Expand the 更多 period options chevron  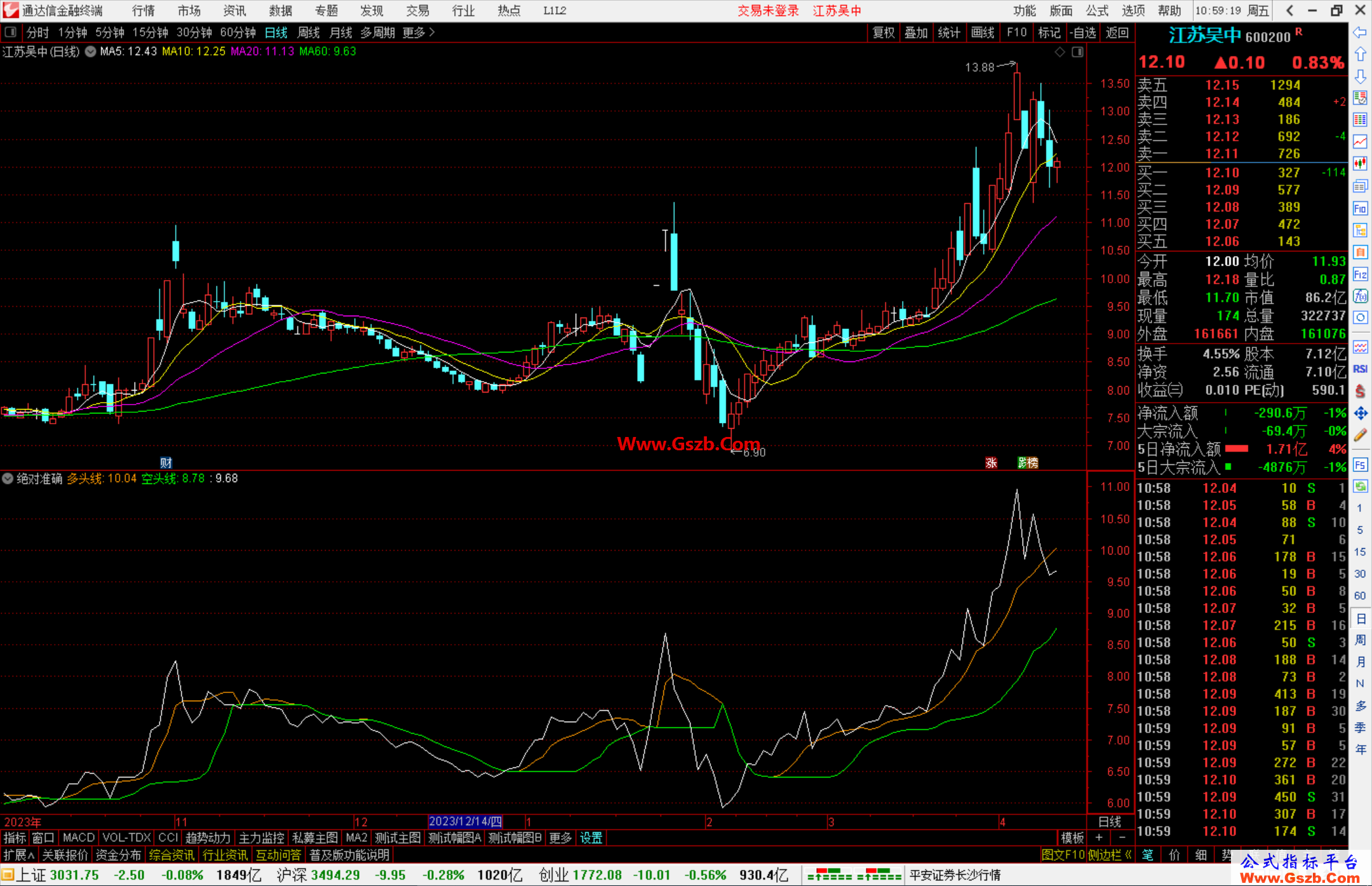pos(419,32)
